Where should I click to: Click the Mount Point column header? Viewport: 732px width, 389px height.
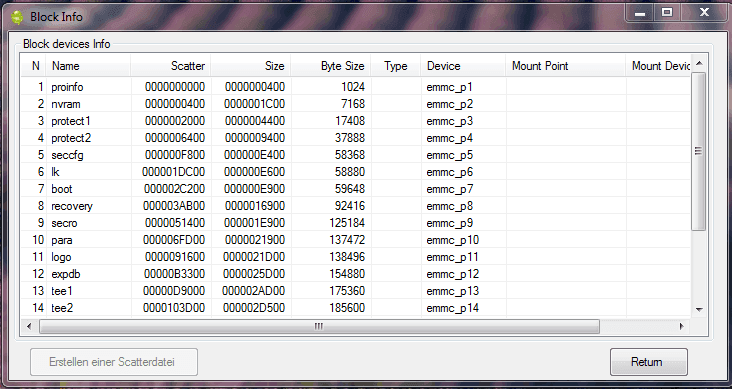click(566, 66)
